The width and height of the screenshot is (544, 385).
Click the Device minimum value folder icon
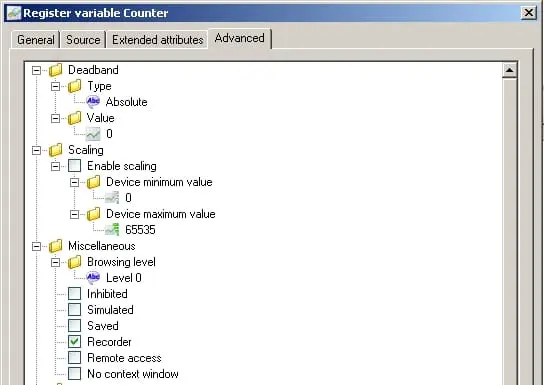(x=93, y=182)
